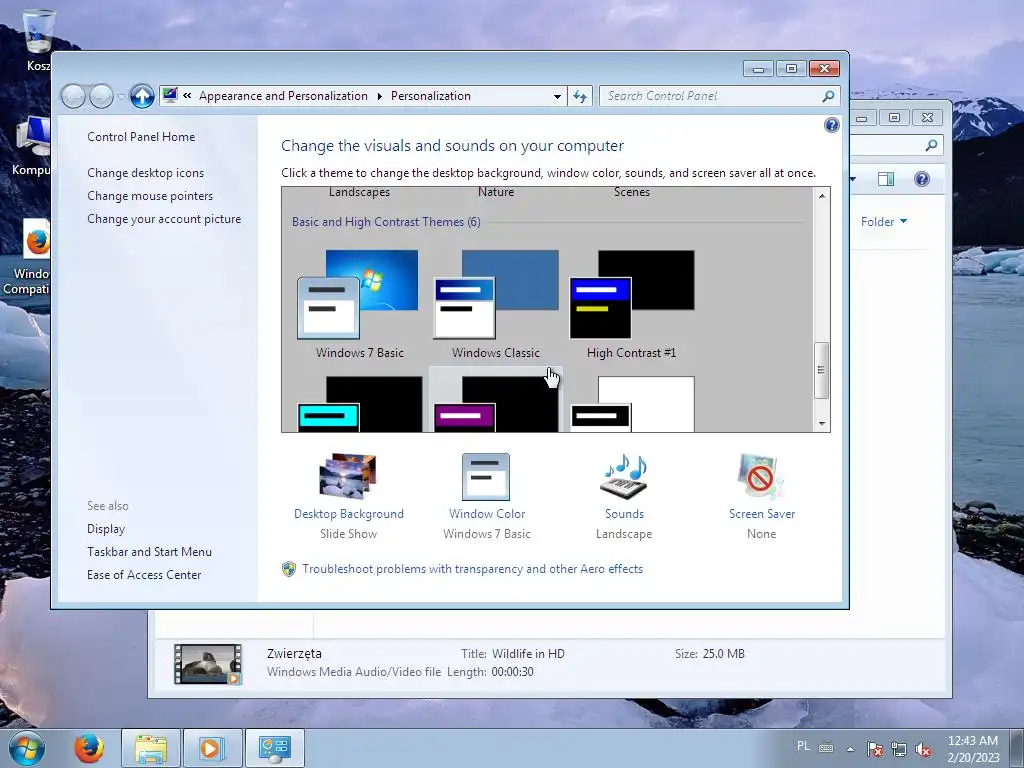1024x768 pixels.
Task: Open Troubleshoot problems with transparency link
Action: coord(472,569)
